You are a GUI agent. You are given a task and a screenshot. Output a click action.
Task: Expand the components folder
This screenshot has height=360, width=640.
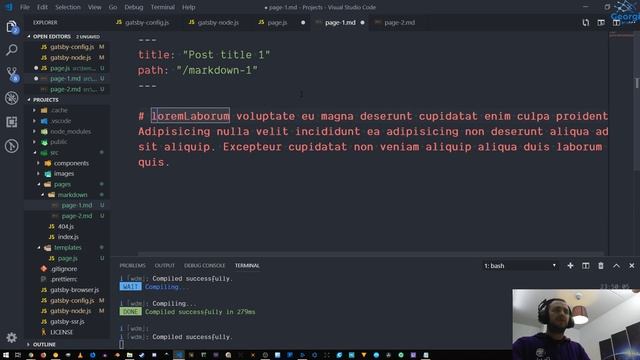point(71,163)
